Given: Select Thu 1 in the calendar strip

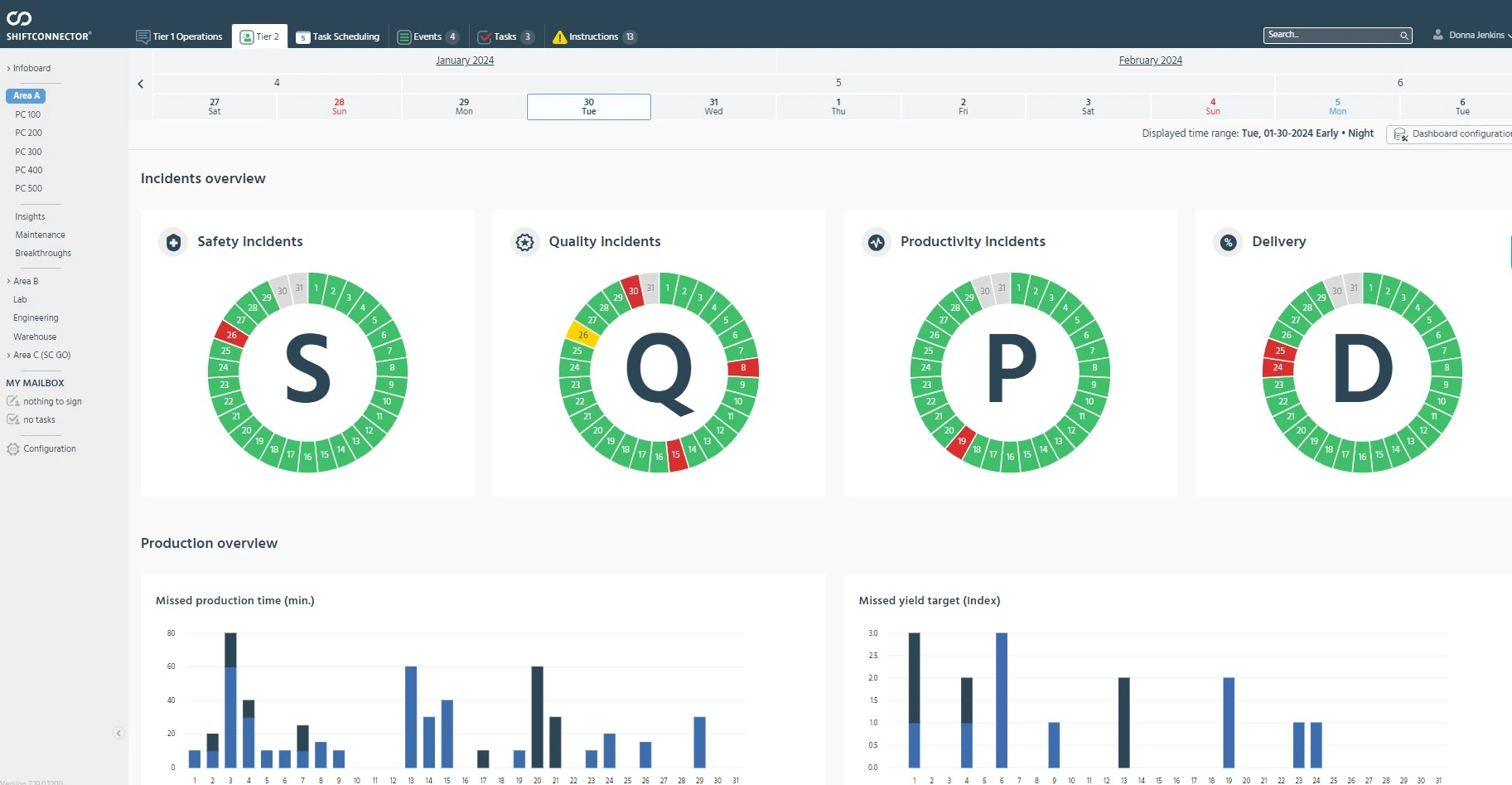Looking at the screenshot, I should [x=838, y=107].
